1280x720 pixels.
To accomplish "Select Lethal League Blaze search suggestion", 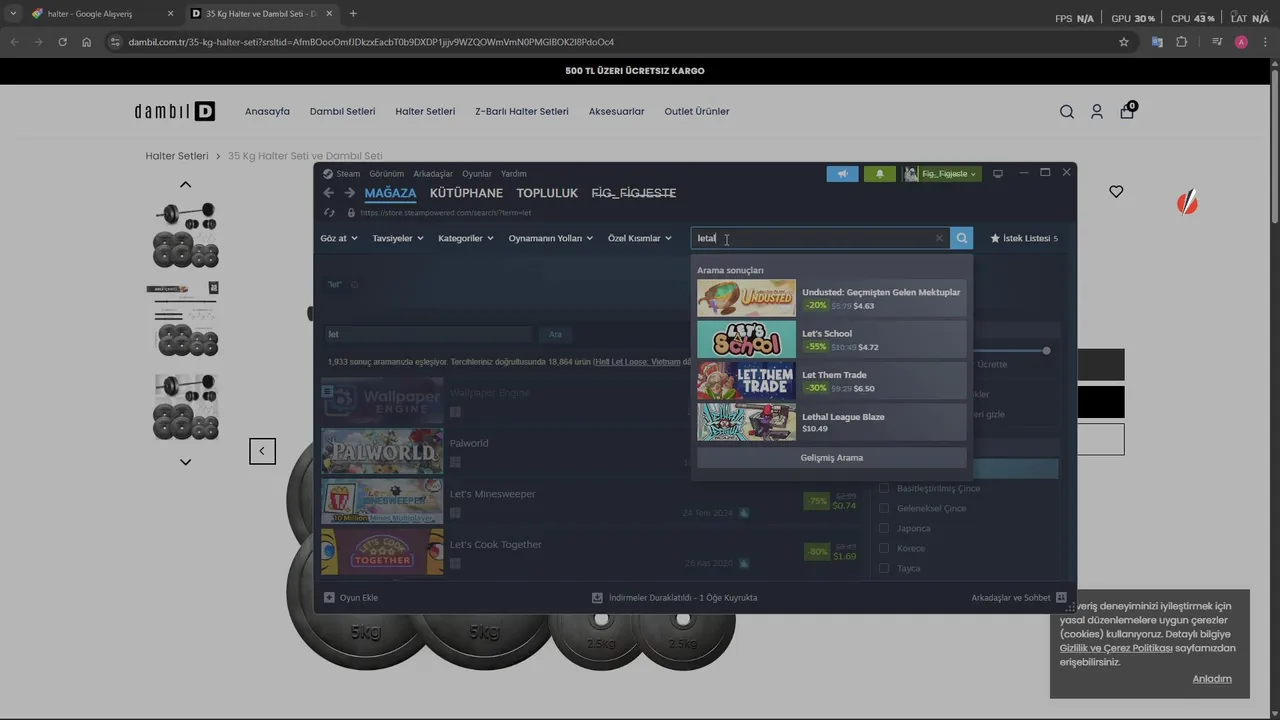I will (831, 422).
